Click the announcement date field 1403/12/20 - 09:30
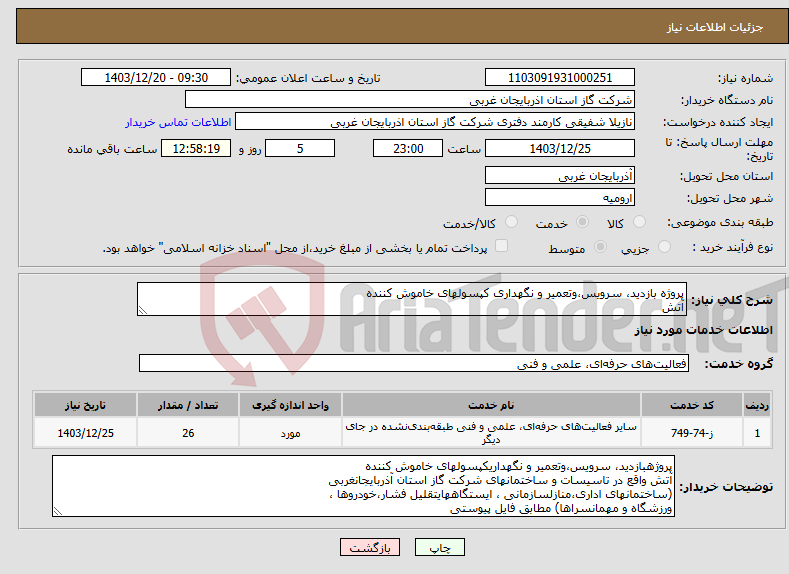The width and height of the screenshot is (789, 574). tap(155, 77)
